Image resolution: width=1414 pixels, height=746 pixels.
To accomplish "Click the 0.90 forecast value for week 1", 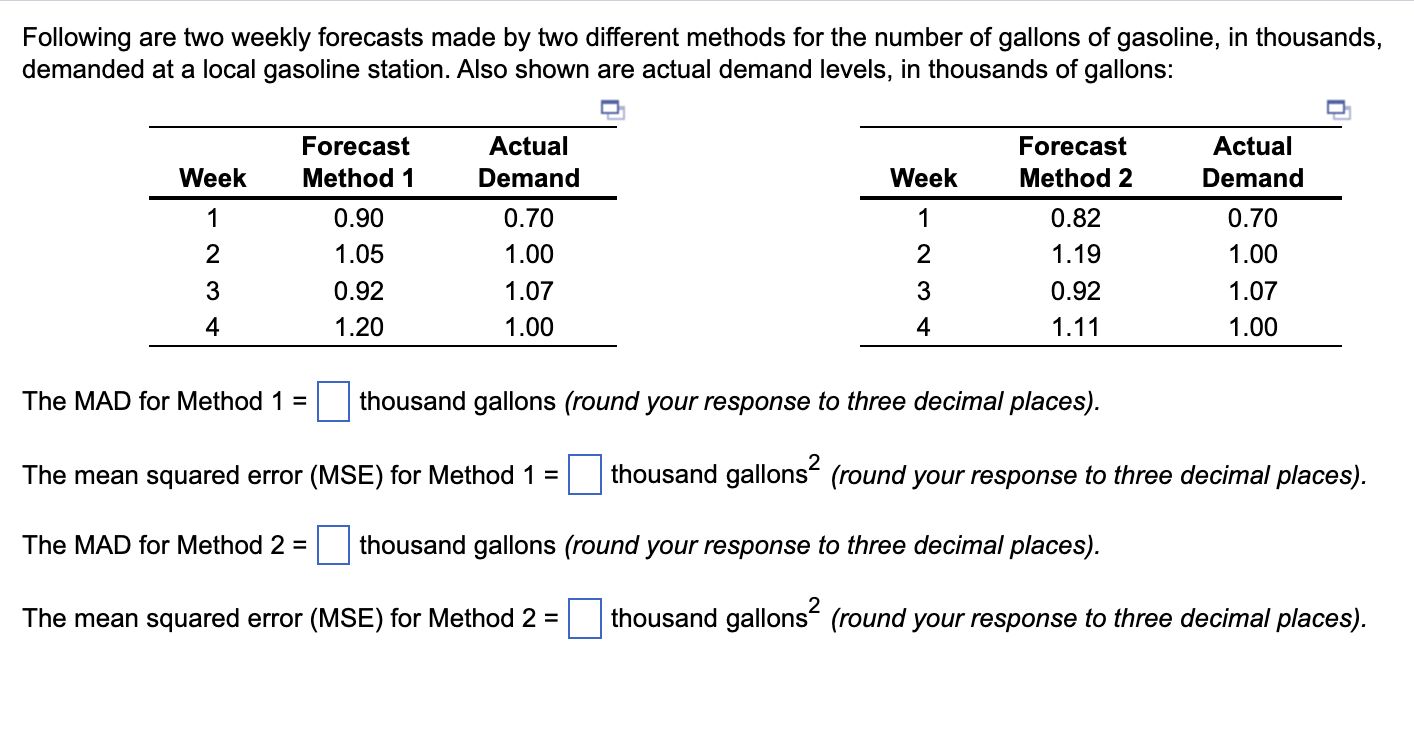I will [x=358, y=218].
